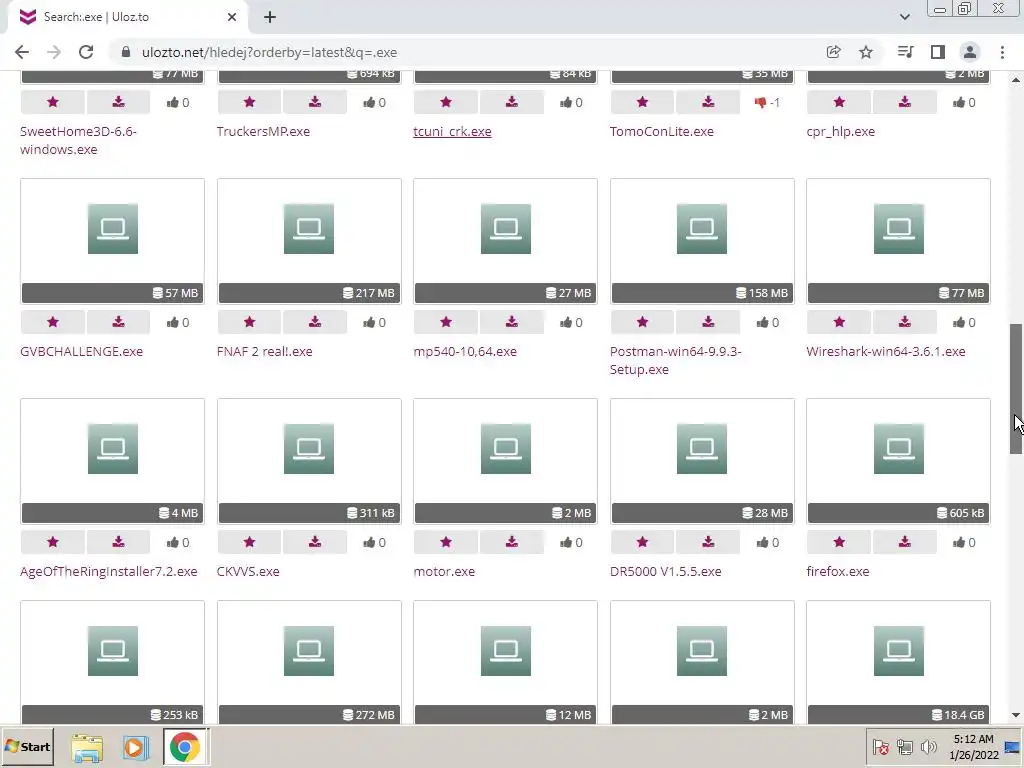Download GVBCHALLENGE.exe using its download icon
This screenshot has height=768, width=1024.
(x=118, y=322)
